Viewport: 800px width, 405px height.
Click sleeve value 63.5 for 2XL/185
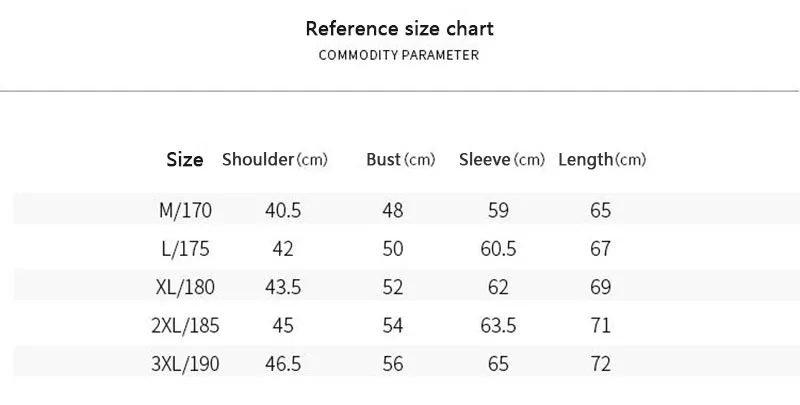[498, 325]
